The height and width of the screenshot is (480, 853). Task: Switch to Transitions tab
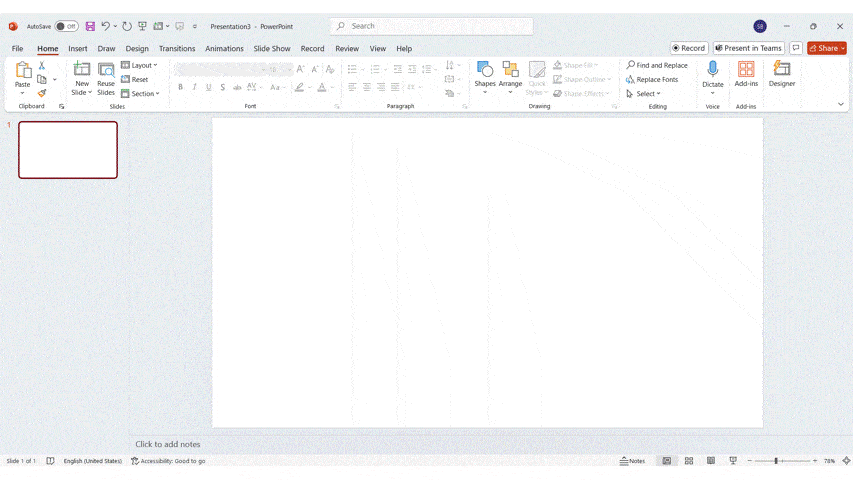pos(177,48)
